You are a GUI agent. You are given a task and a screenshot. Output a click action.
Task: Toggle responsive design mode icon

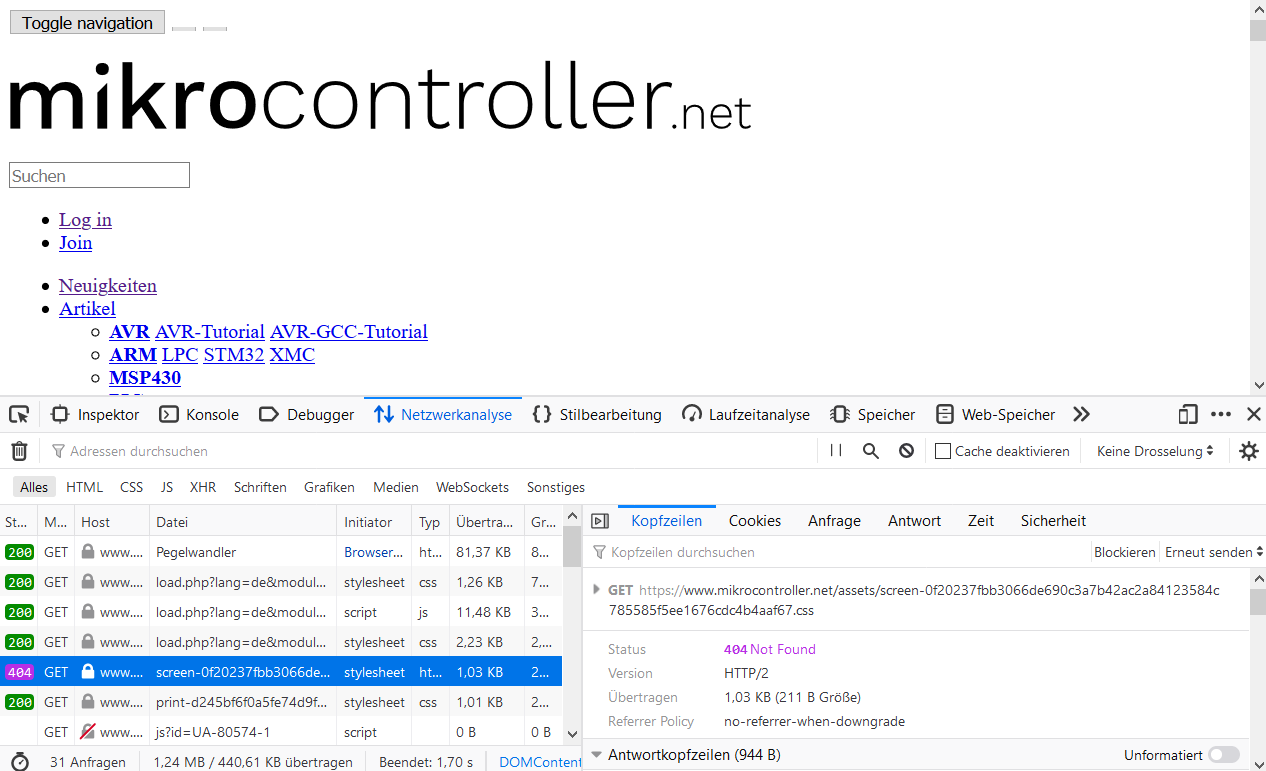pyautogui.click(x=1188, y=414)
